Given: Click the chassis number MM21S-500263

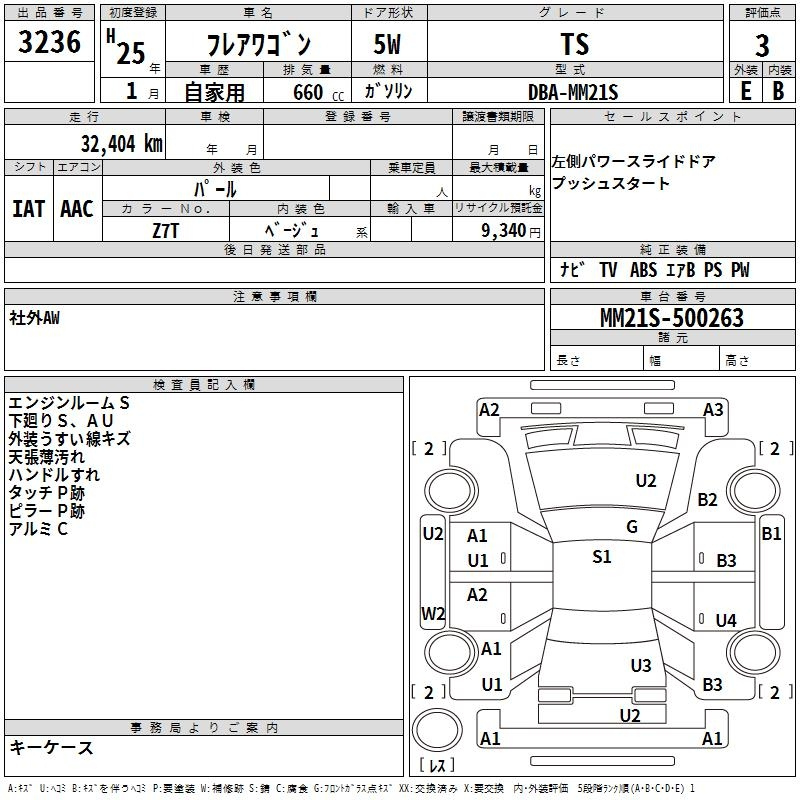Looking at the screenshot, I should pos(672,317).
